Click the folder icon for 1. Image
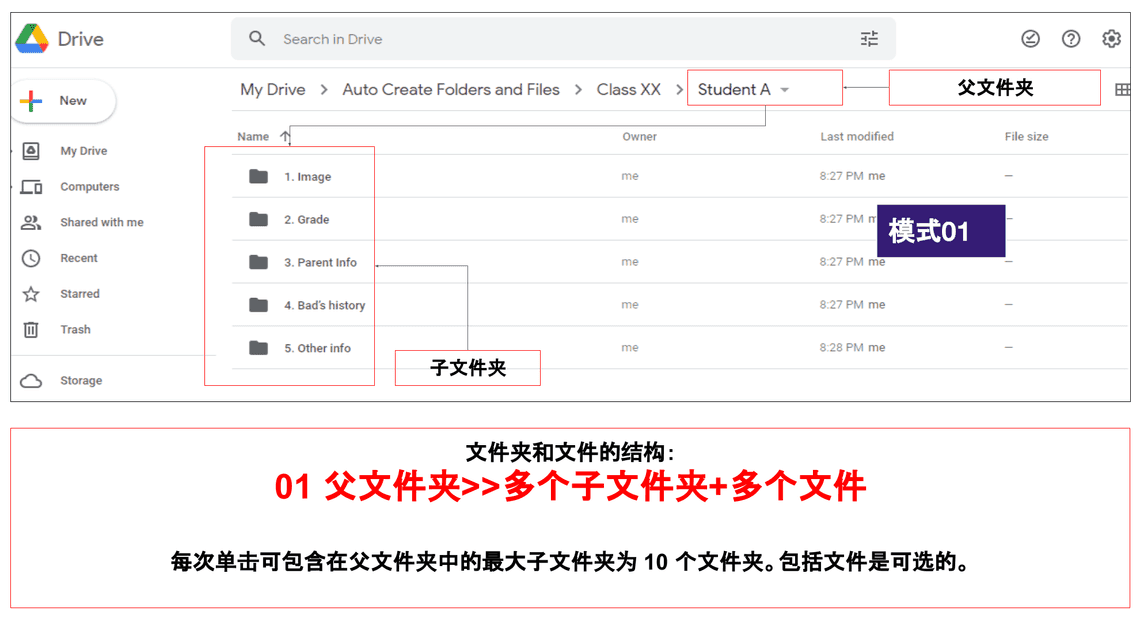Image resolution: width=1140 pixels, height=622 pixels. 259,177
